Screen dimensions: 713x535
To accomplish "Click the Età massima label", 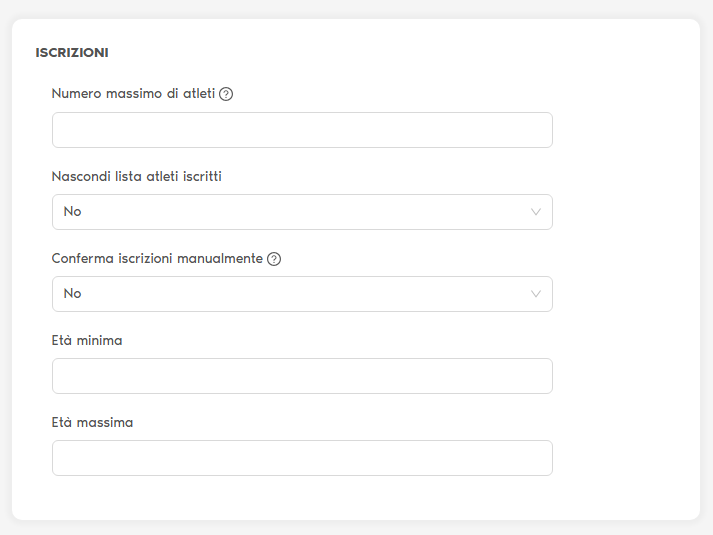I will [92, 422].
